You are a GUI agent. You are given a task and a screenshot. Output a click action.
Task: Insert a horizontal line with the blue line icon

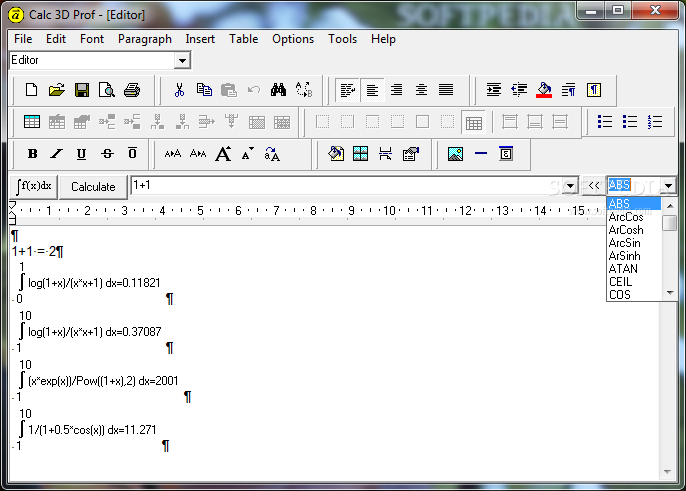(481, 154)
